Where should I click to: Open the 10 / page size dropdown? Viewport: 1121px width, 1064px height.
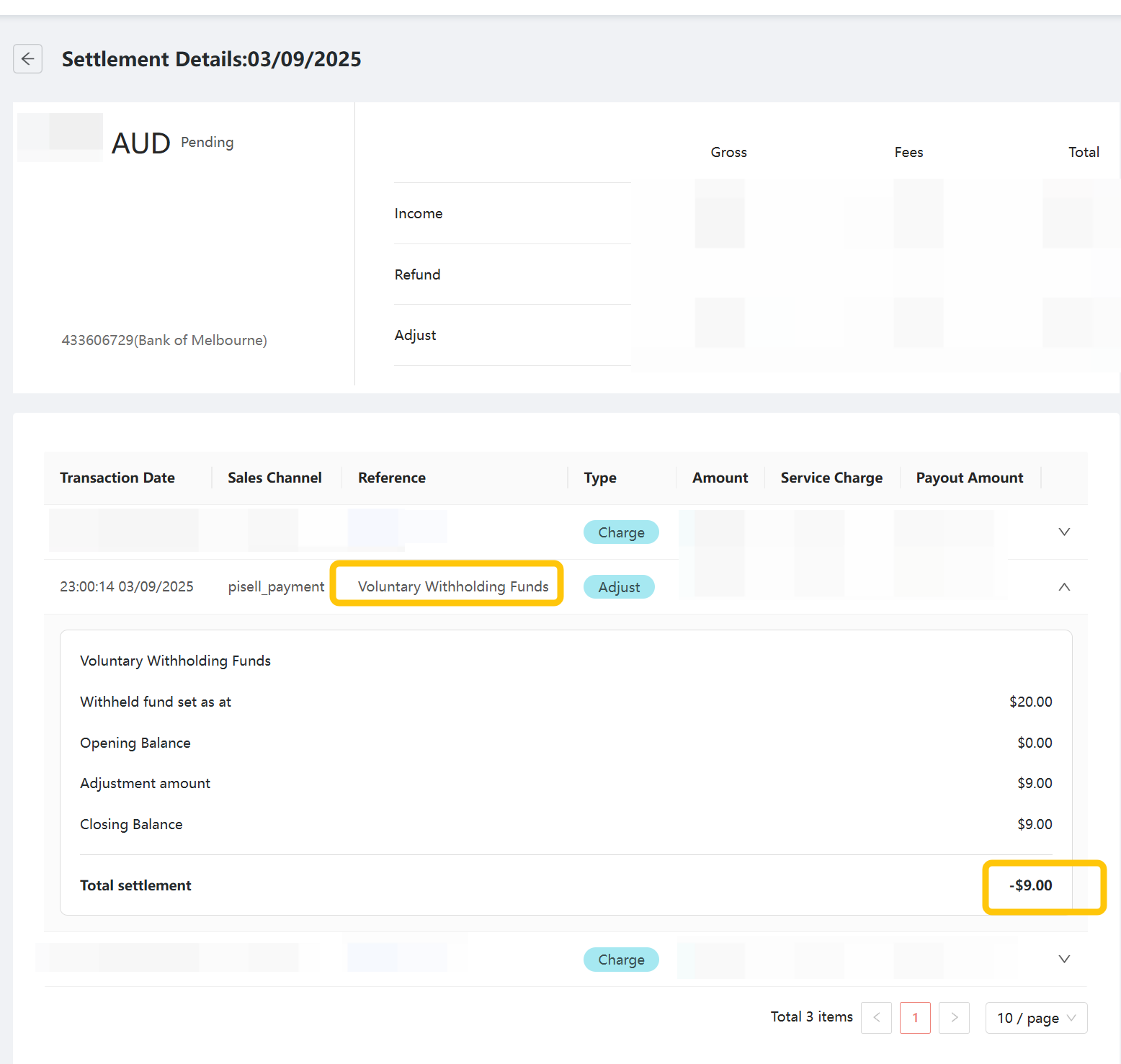1035,1018
